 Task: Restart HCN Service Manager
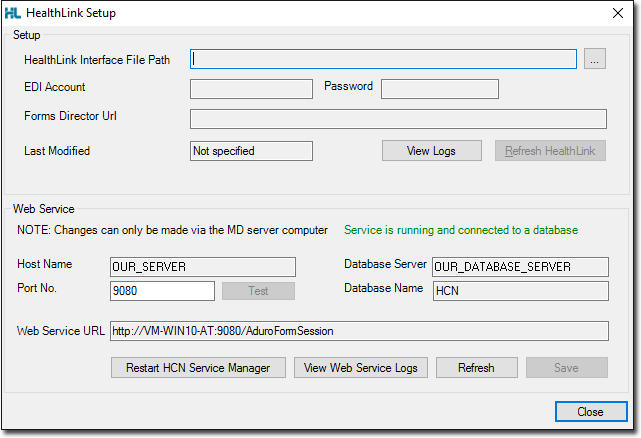198,367
